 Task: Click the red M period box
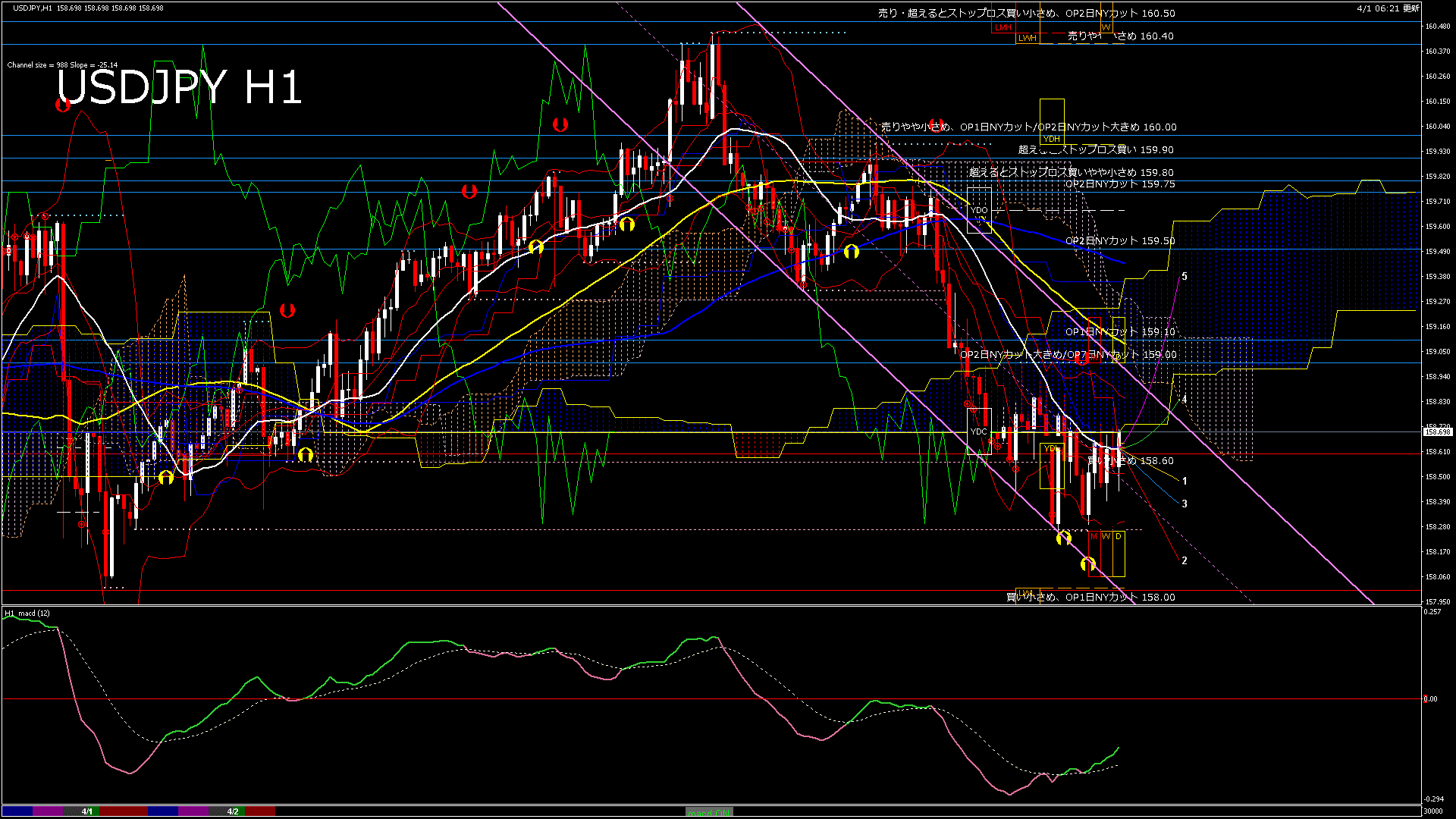(x=1094, y=537)
